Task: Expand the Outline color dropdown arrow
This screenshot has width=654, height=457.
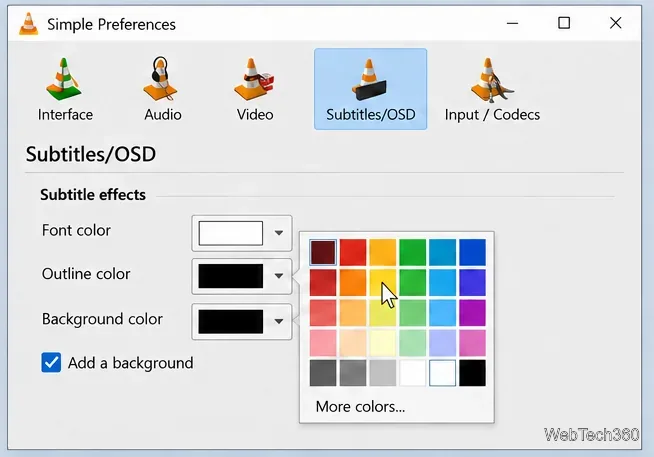Action: 279,276
